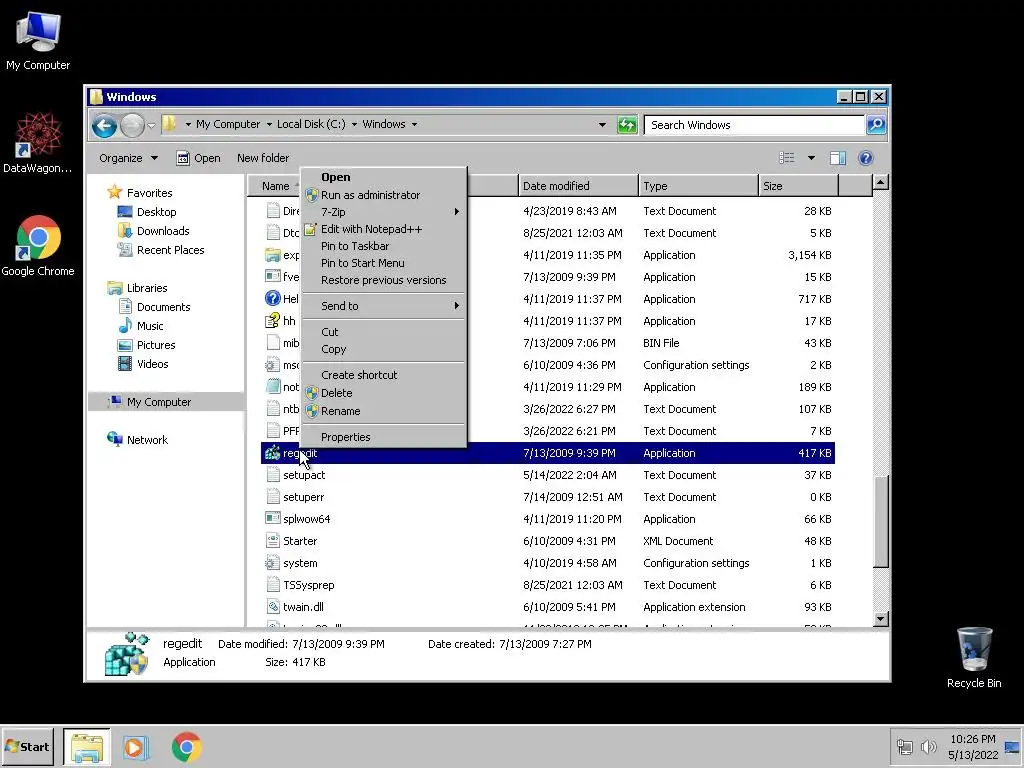Open the Help question mark icon
1024x768 pixels.
pyautogui.click(x=866, y=158)
